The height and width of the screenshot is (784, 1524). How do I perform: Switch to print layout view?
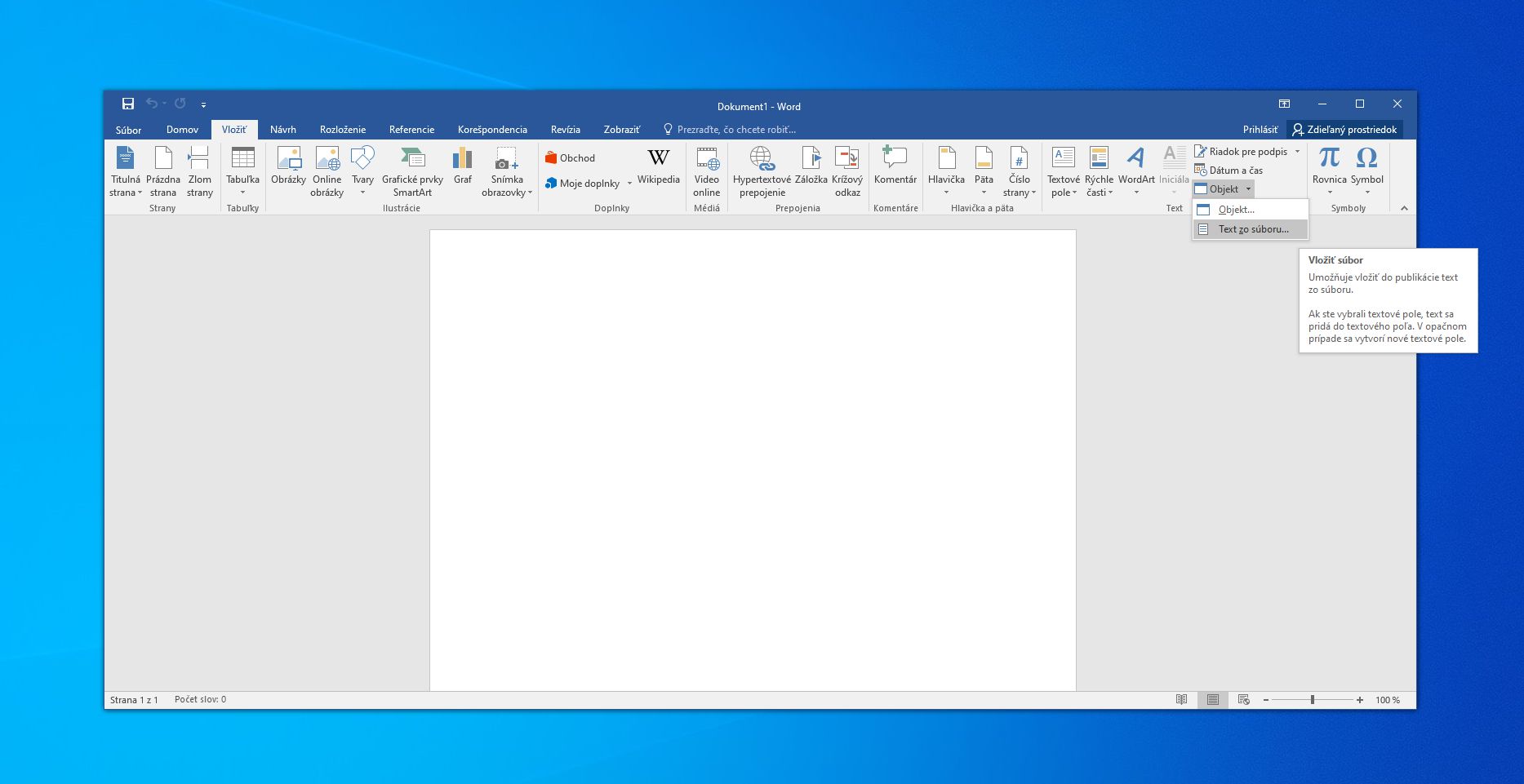click(1213, 700)
